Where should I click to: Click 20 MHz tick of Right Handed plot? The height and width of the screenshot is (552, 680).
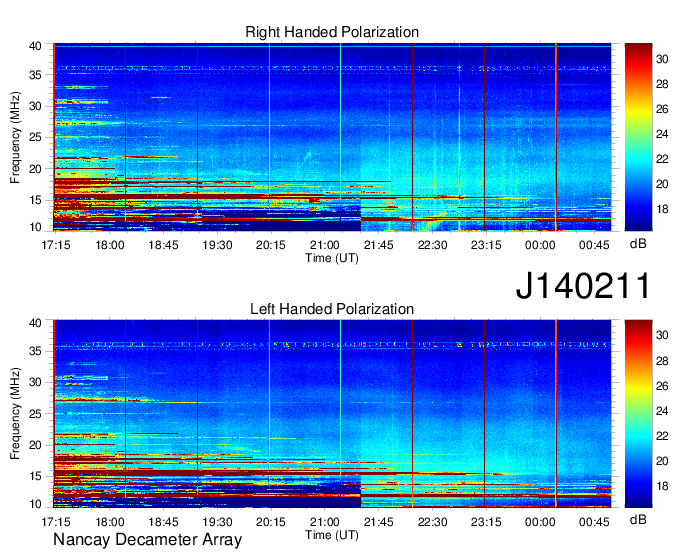[x=35, y=169]
